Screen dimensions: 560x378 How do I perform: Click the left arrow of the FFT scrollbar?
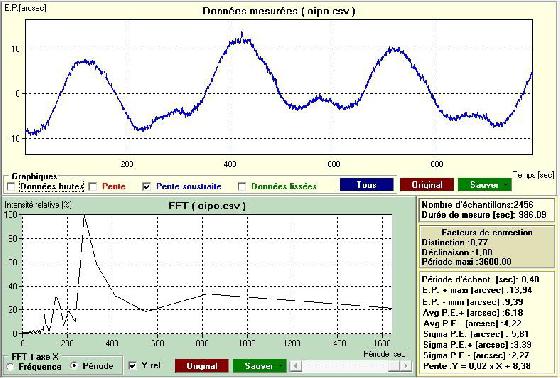[x=296, y=366]
